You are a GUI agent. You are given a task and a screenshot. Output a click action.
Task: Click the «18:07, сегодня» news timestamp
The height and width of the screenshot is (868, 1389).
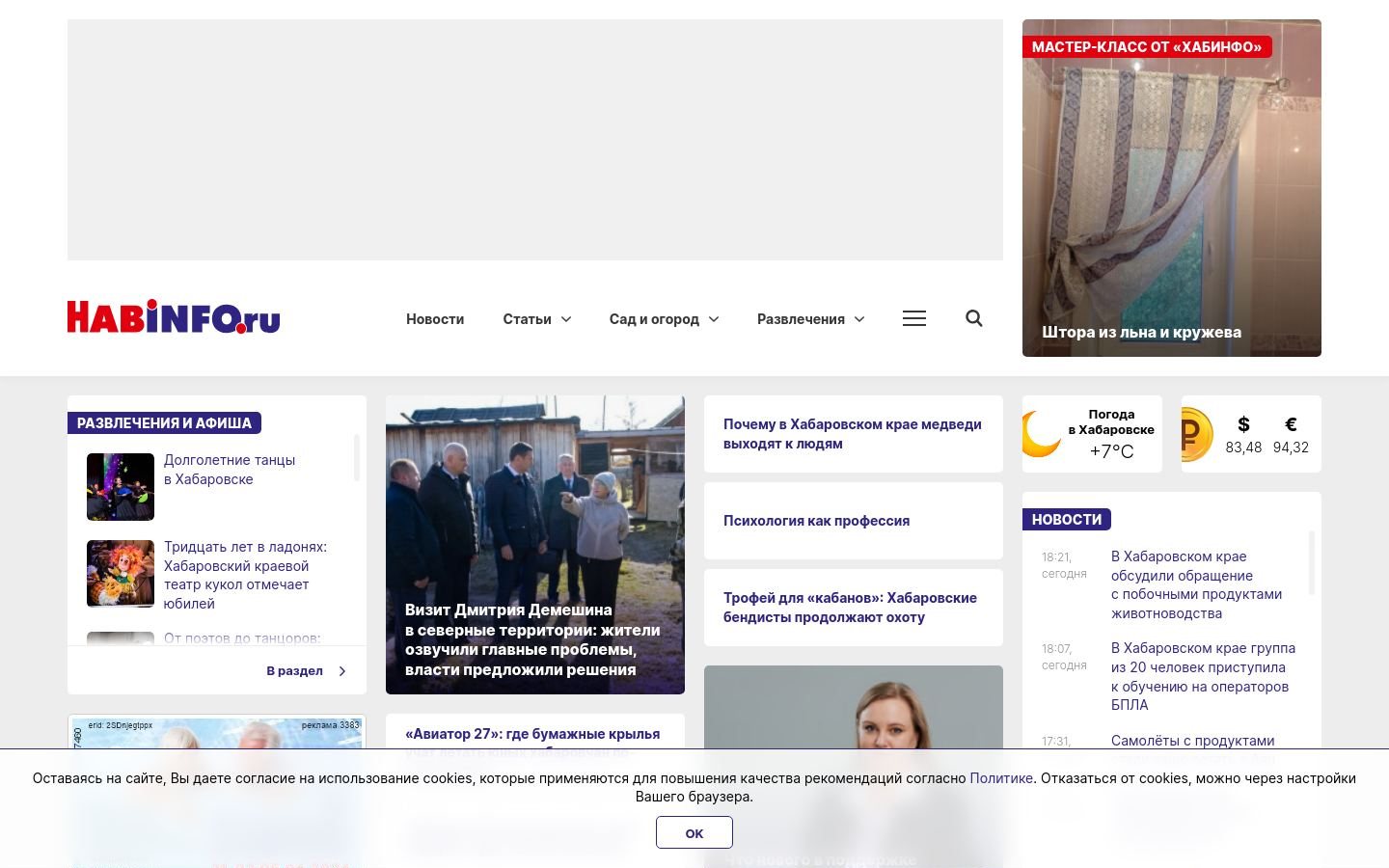tap(1064, 657)
